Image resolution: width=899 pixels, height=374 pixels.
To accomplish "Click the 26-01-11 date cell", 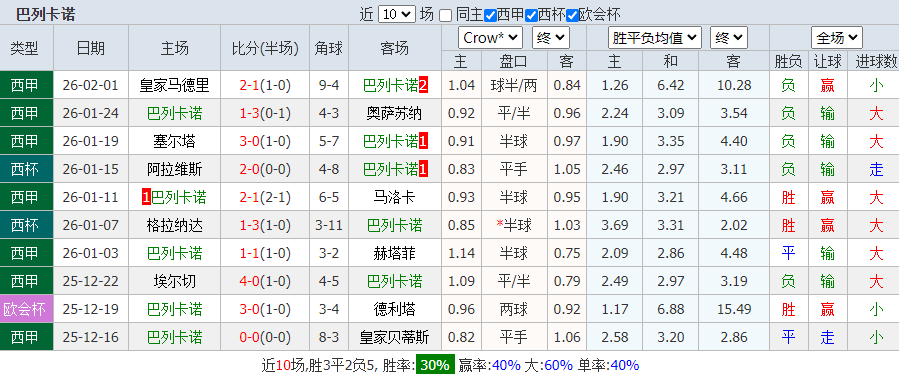I will point(91,197).
